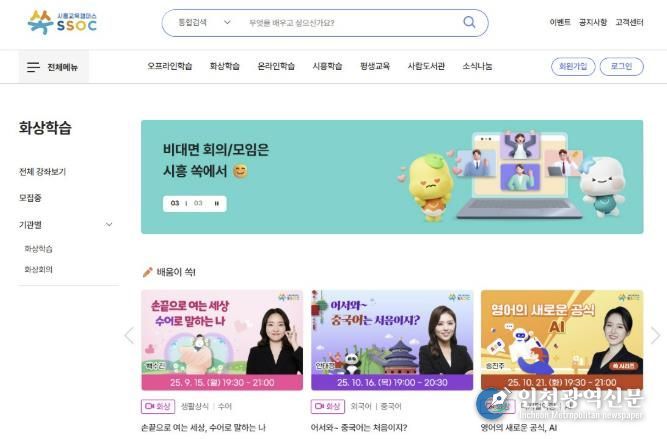Viewport: 667px width, 439px height.
Task: Open the 통합검색 dropdown in search bar
Action: (x=204, y=22)
